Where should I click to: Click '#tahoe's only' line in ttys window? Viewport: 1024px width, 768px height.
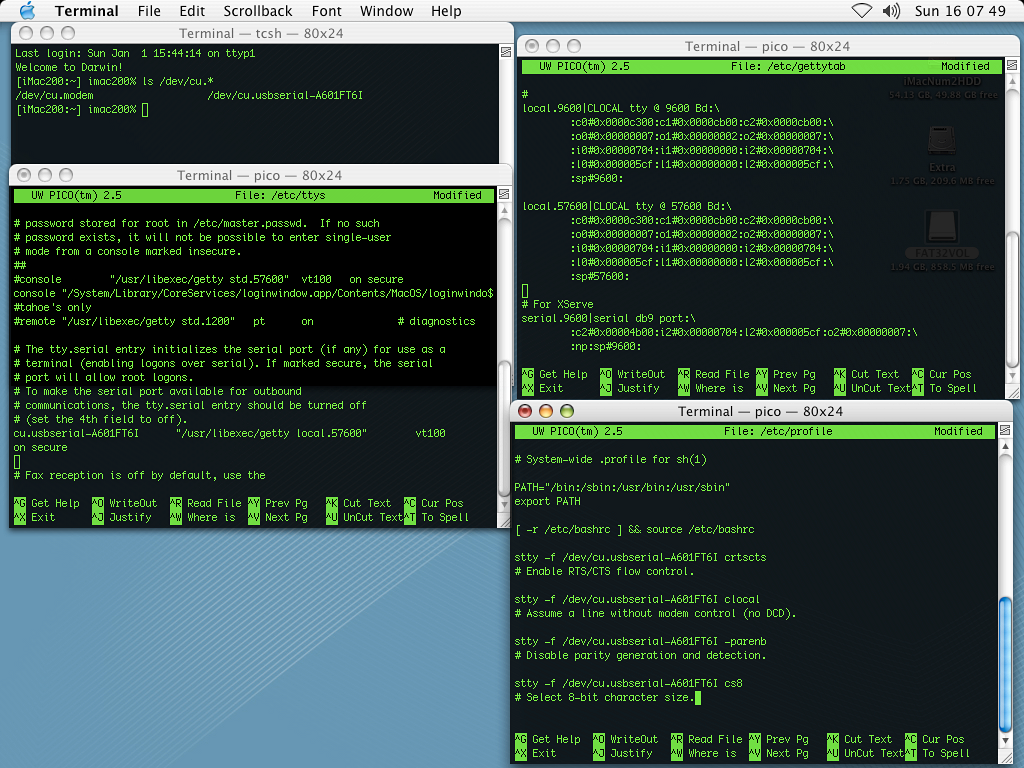52,308
